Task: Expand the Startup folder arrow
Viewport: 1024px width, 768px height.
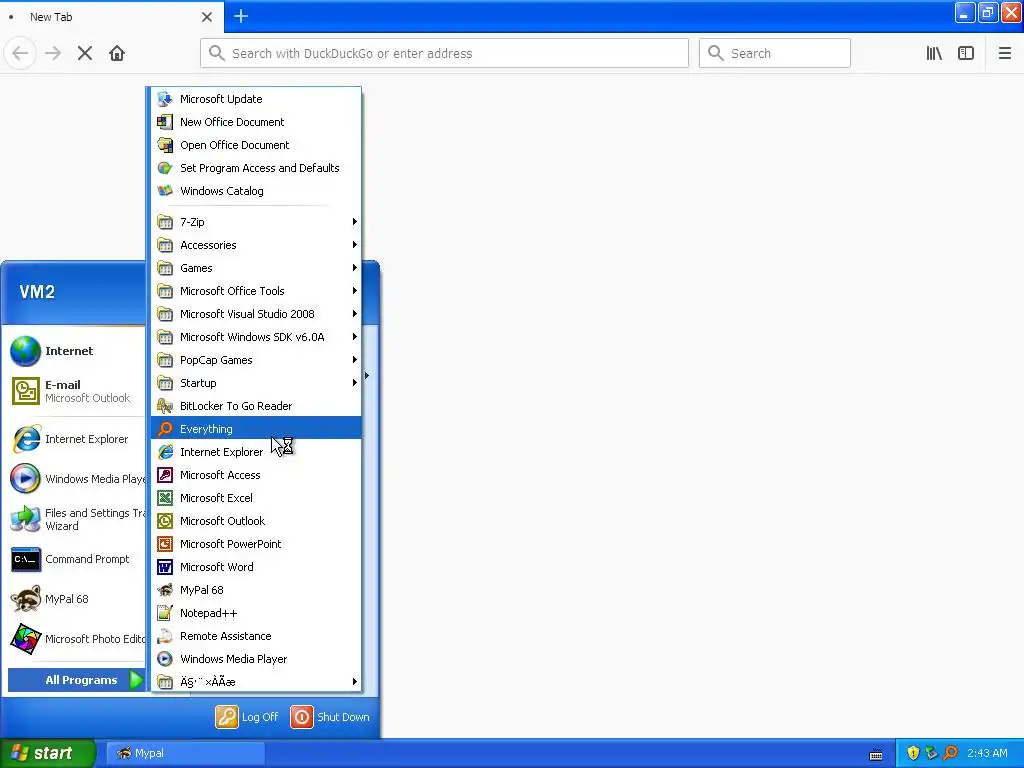Action: pyautogui.click(x=355, y=383)
